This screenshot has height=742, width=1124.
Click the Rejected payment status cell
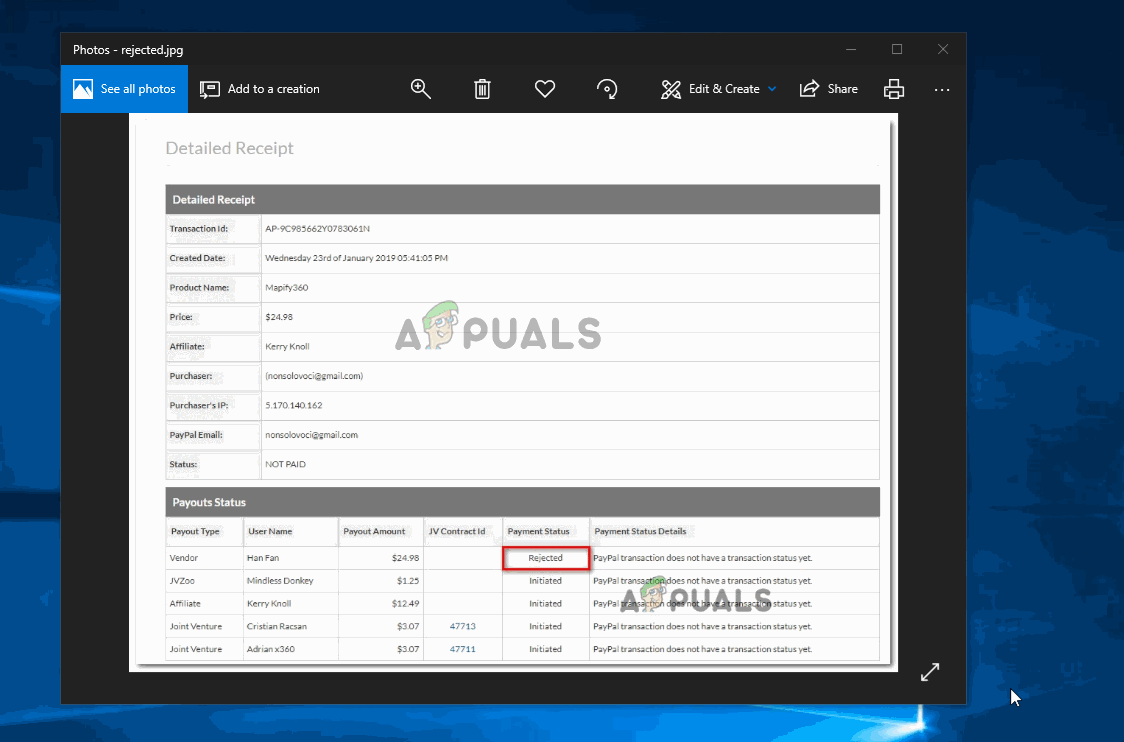(x=546, y=558)
